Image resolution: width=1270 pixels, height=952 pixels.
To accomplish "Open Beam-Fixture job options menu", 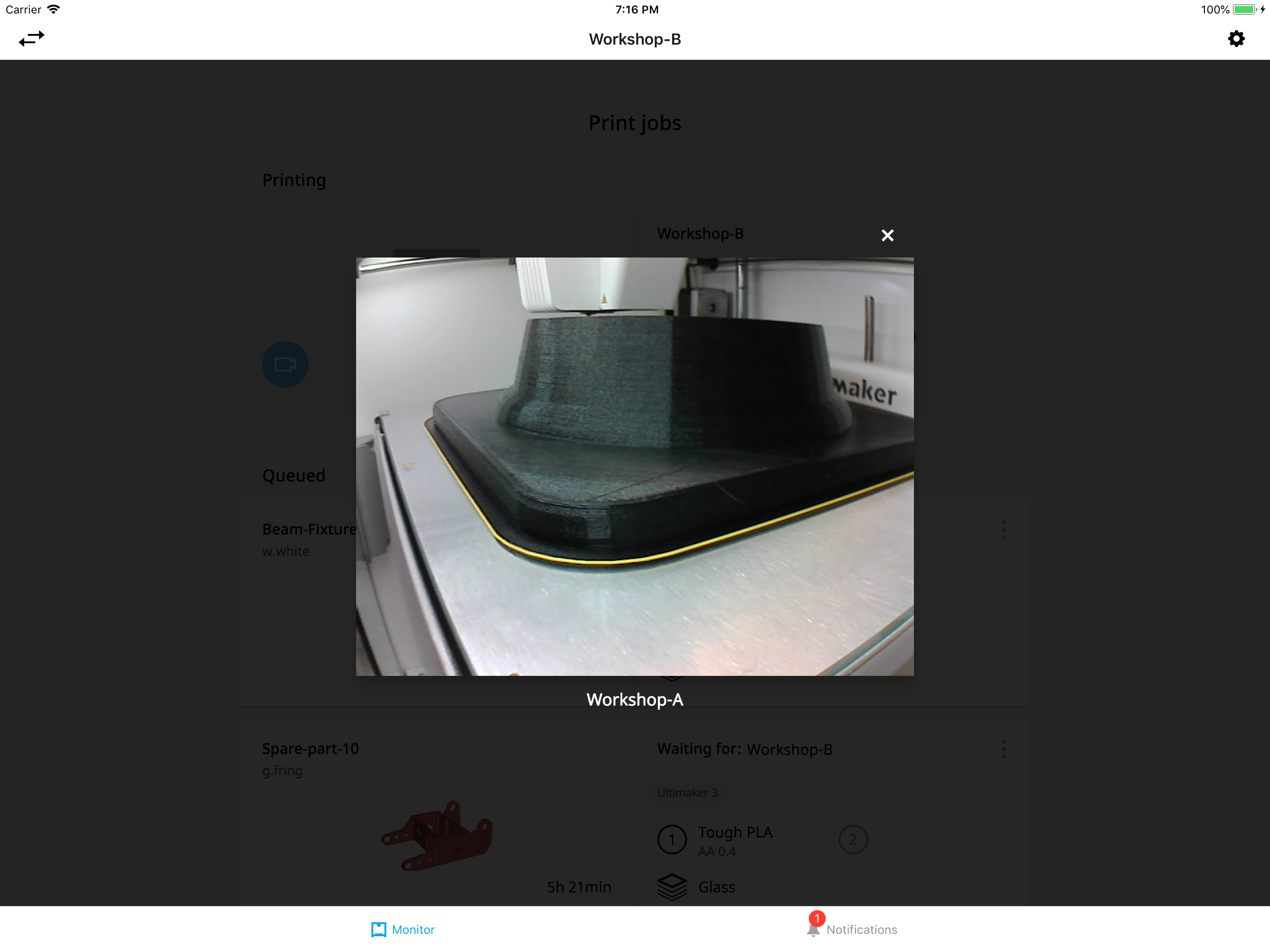I will click(x=1004, y=529).
